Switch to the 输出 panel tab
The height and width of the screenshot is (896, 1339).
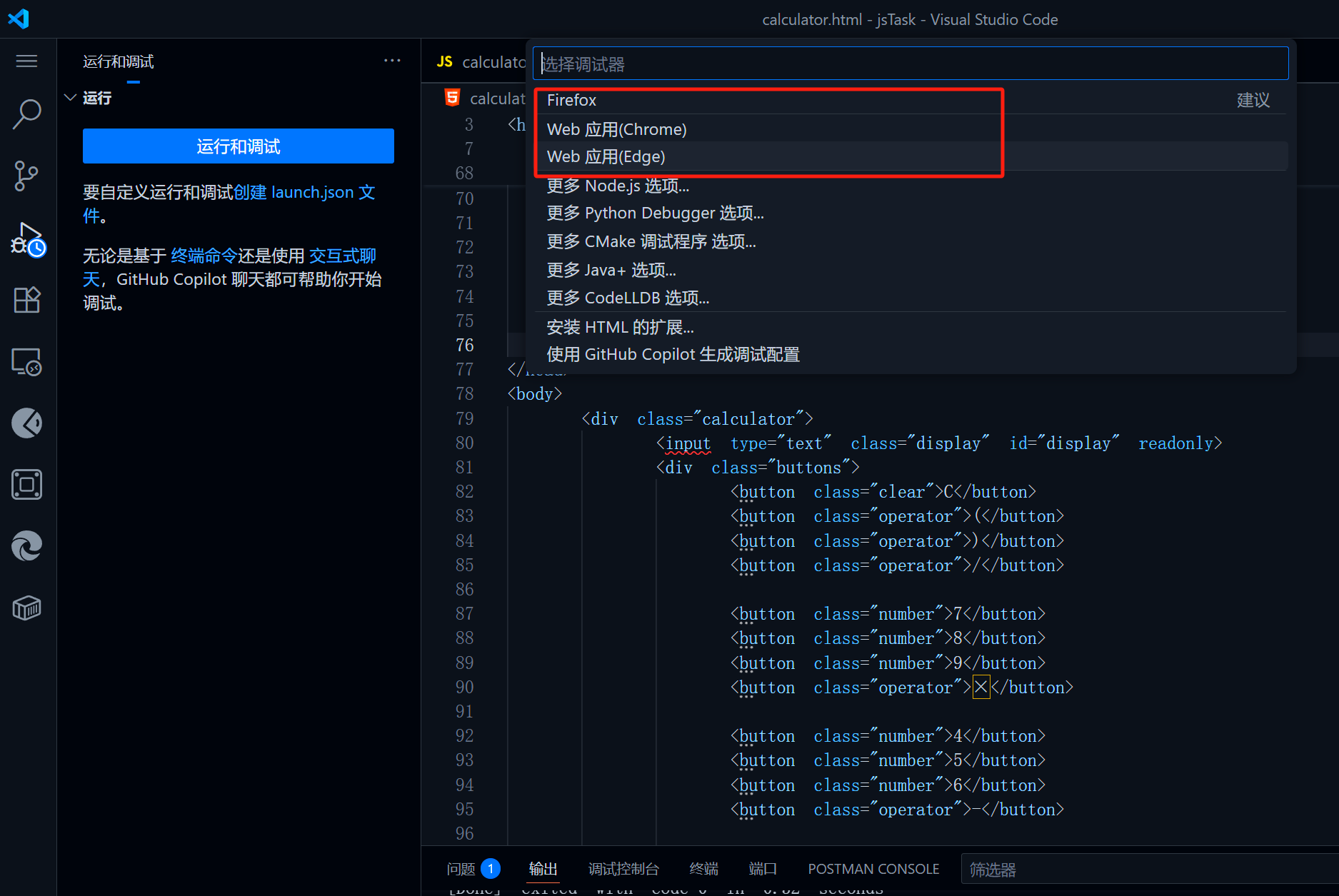[x=543, y=869]
